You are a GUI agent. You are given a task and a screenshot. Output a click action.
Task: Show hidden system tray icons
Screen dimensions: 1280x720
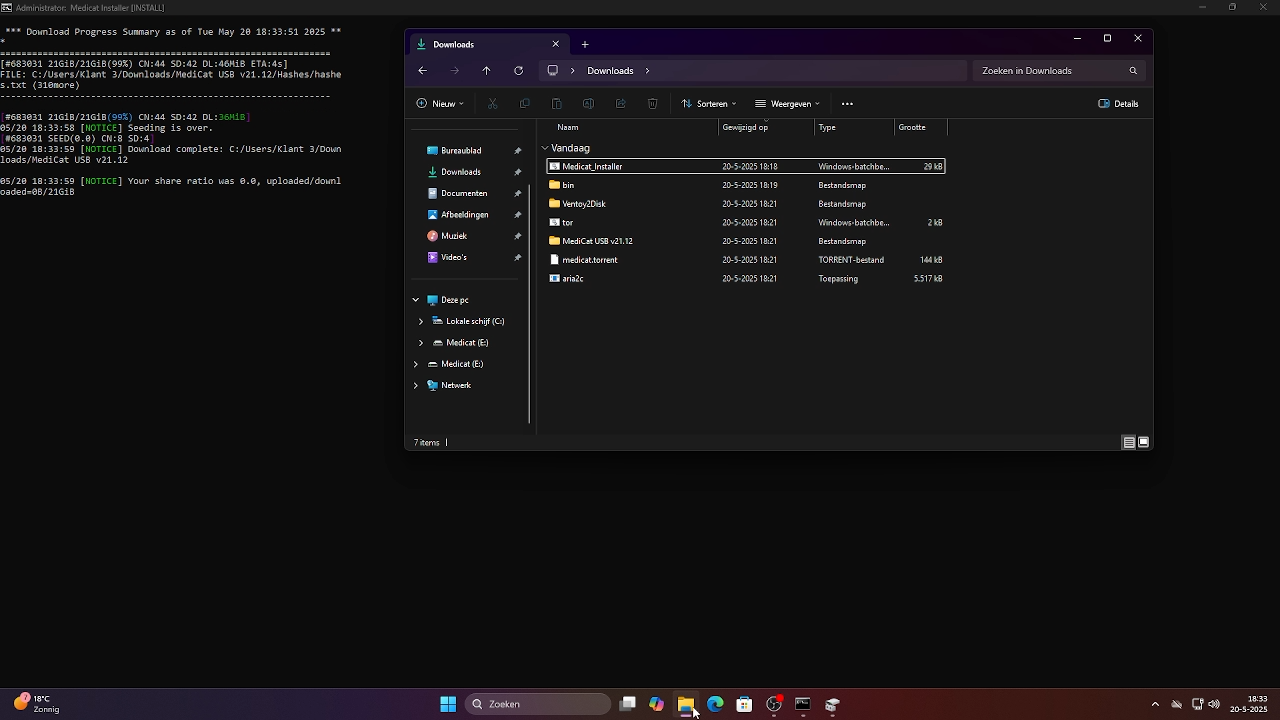(1155, 704)
